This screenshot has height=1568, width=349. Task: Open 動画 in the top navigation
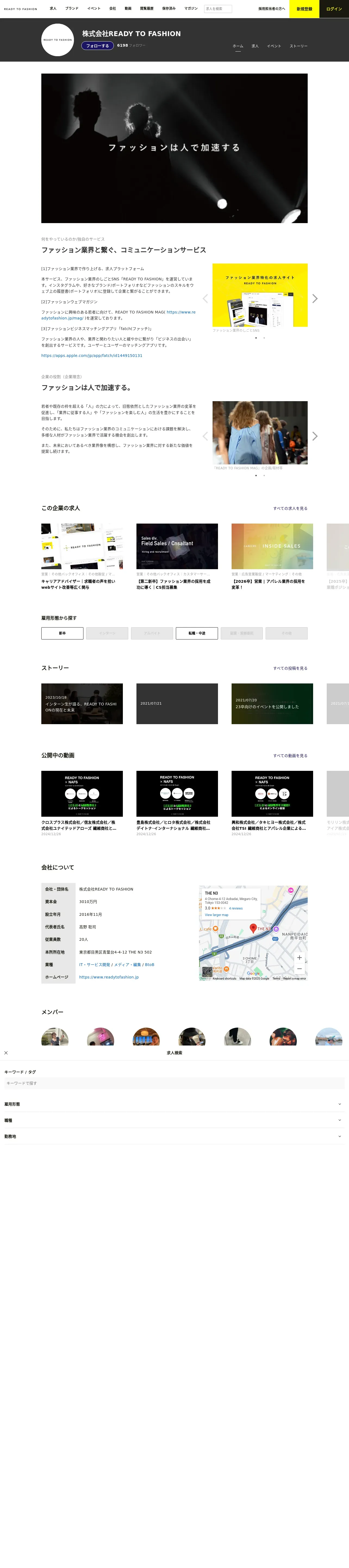128,8
